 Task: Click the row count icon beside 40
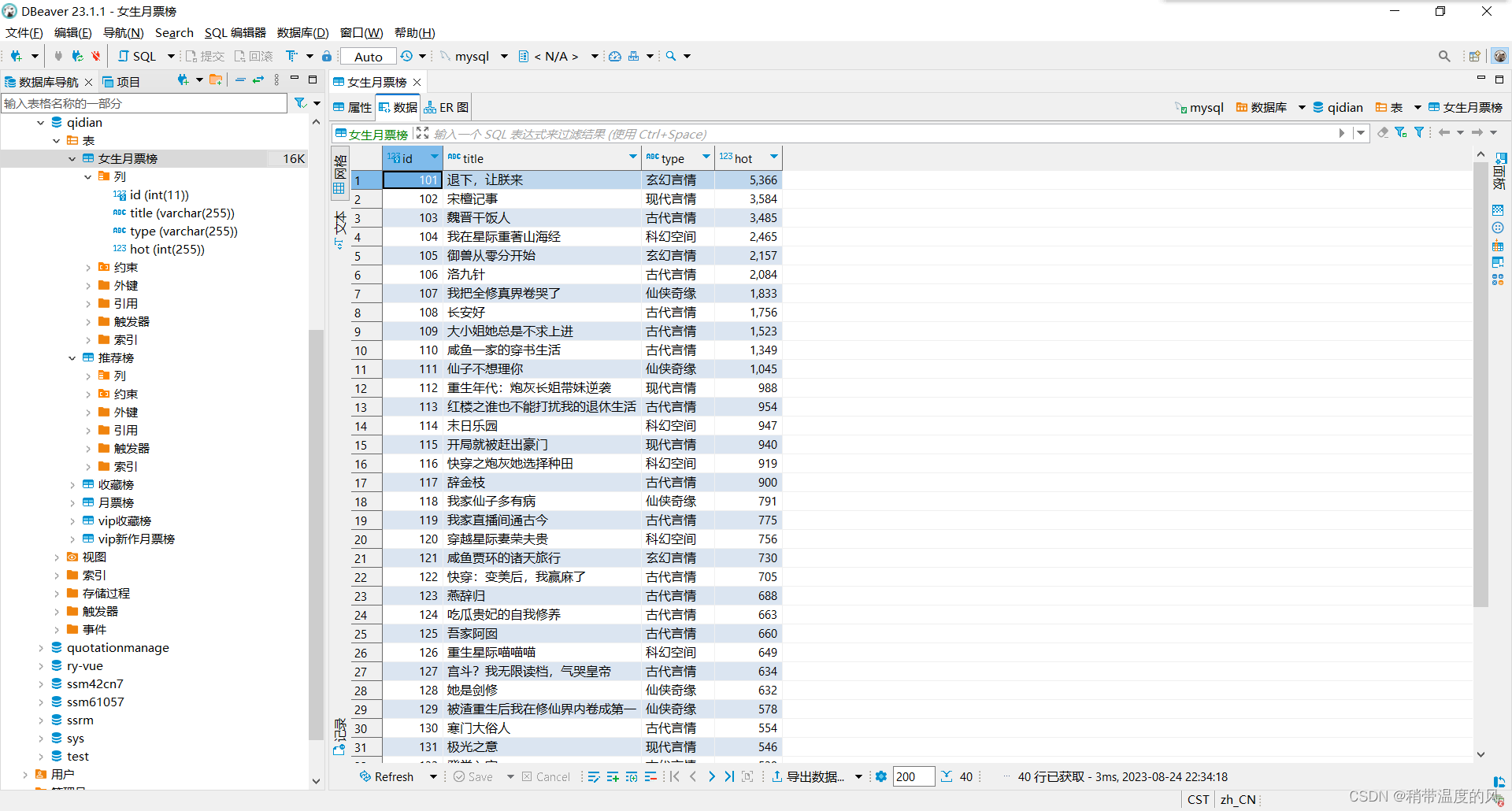coord(947,776)
